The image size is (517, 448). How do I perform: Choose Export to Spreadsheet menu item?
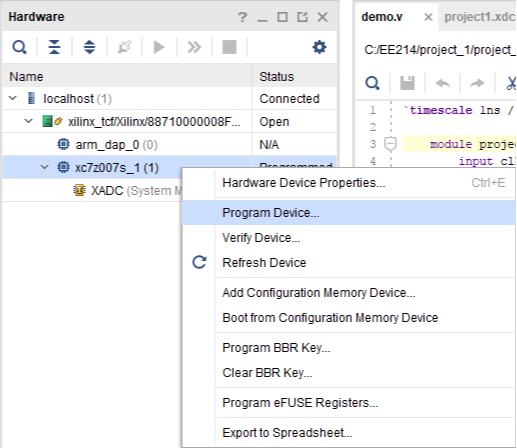(349, 433)
